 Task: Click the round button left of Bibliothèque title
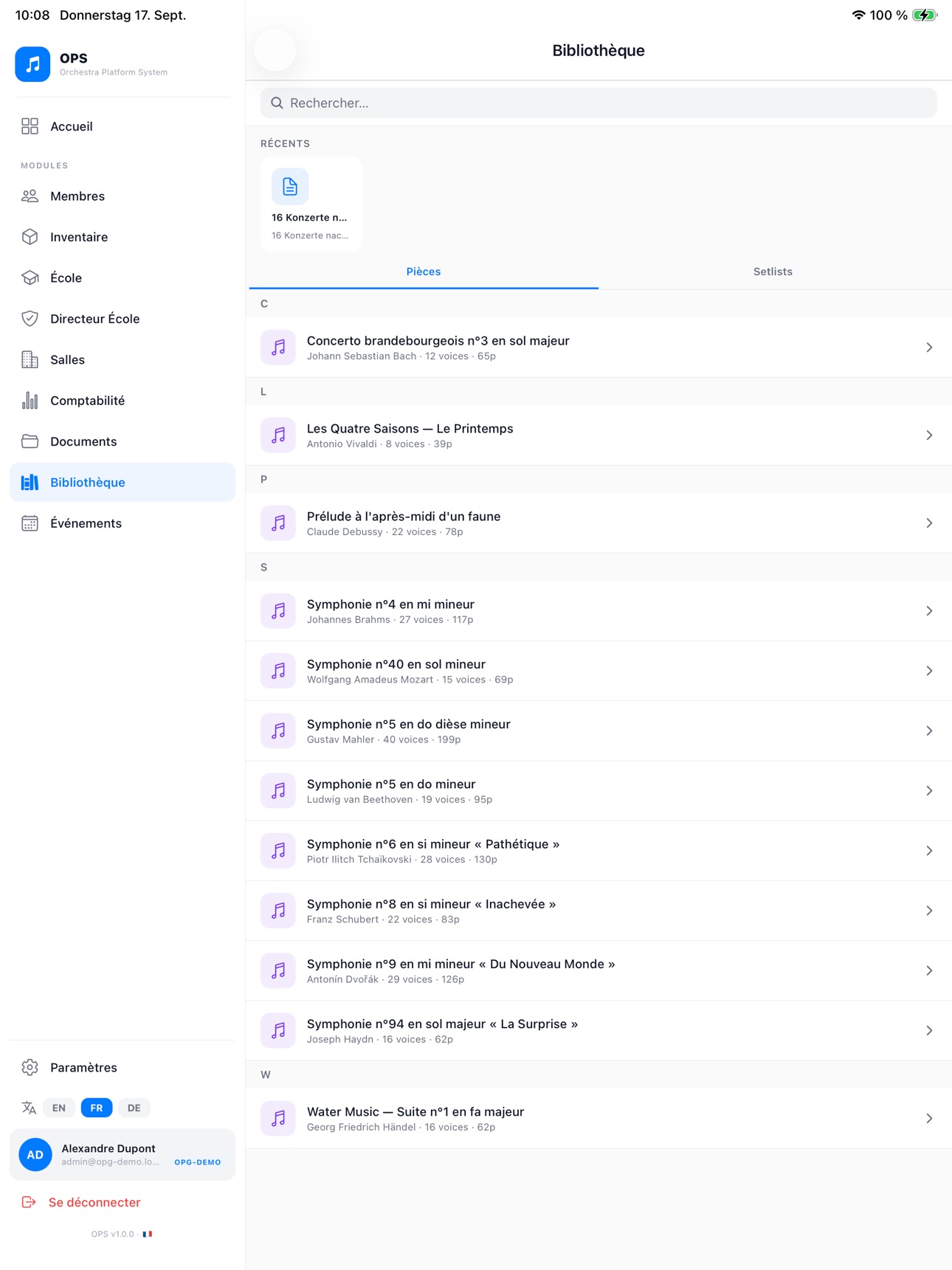point(275,50)
